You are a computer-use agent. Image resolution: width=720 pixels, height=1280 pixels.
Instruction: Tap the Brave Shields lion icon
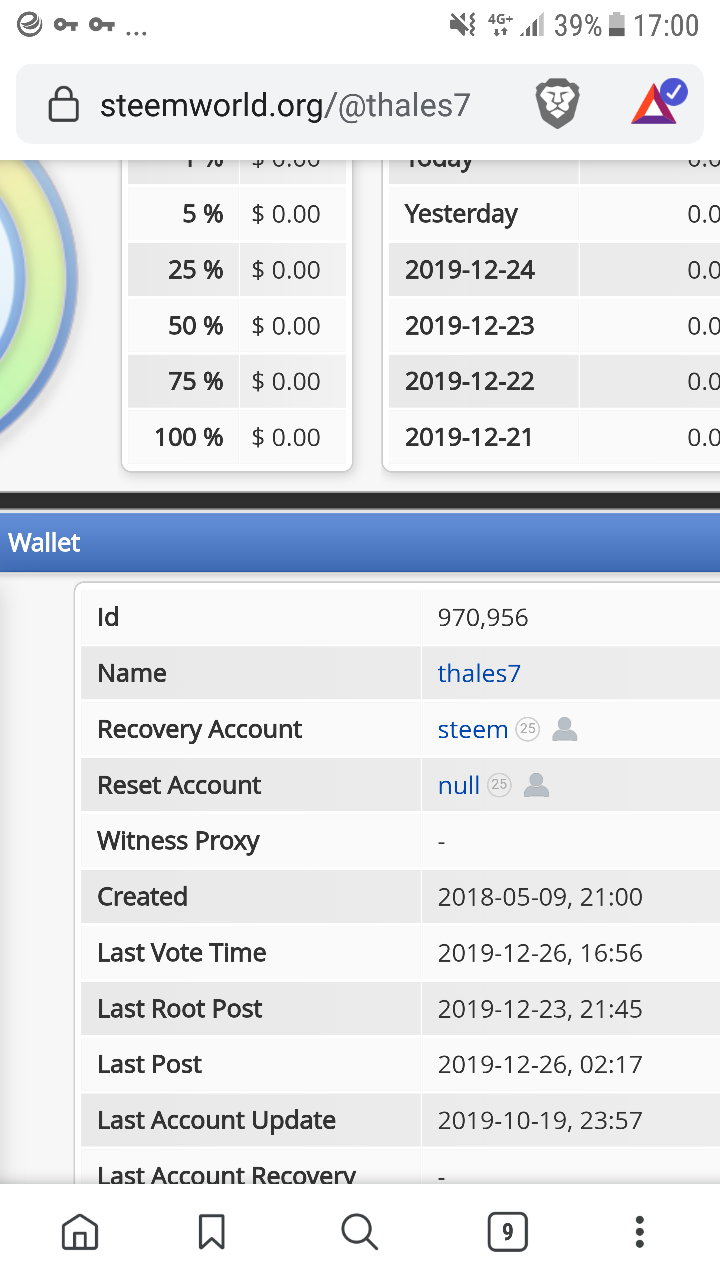point(558,104)
